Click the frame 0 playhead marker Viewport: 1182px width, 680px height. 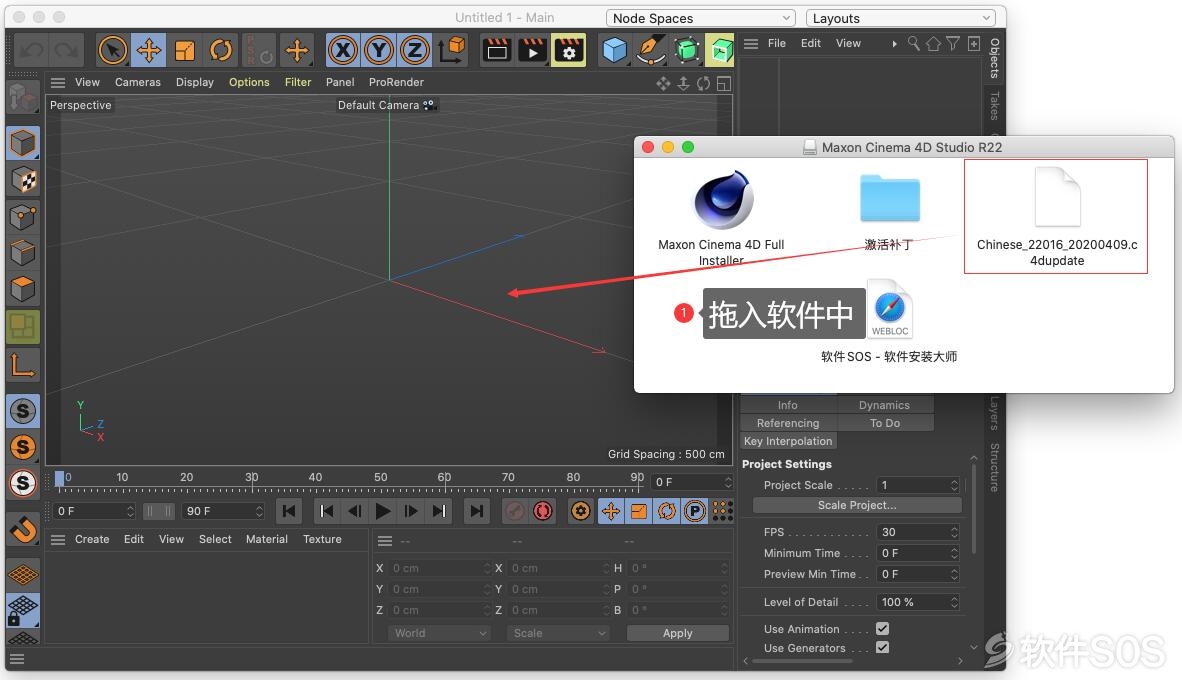point(60,479)
